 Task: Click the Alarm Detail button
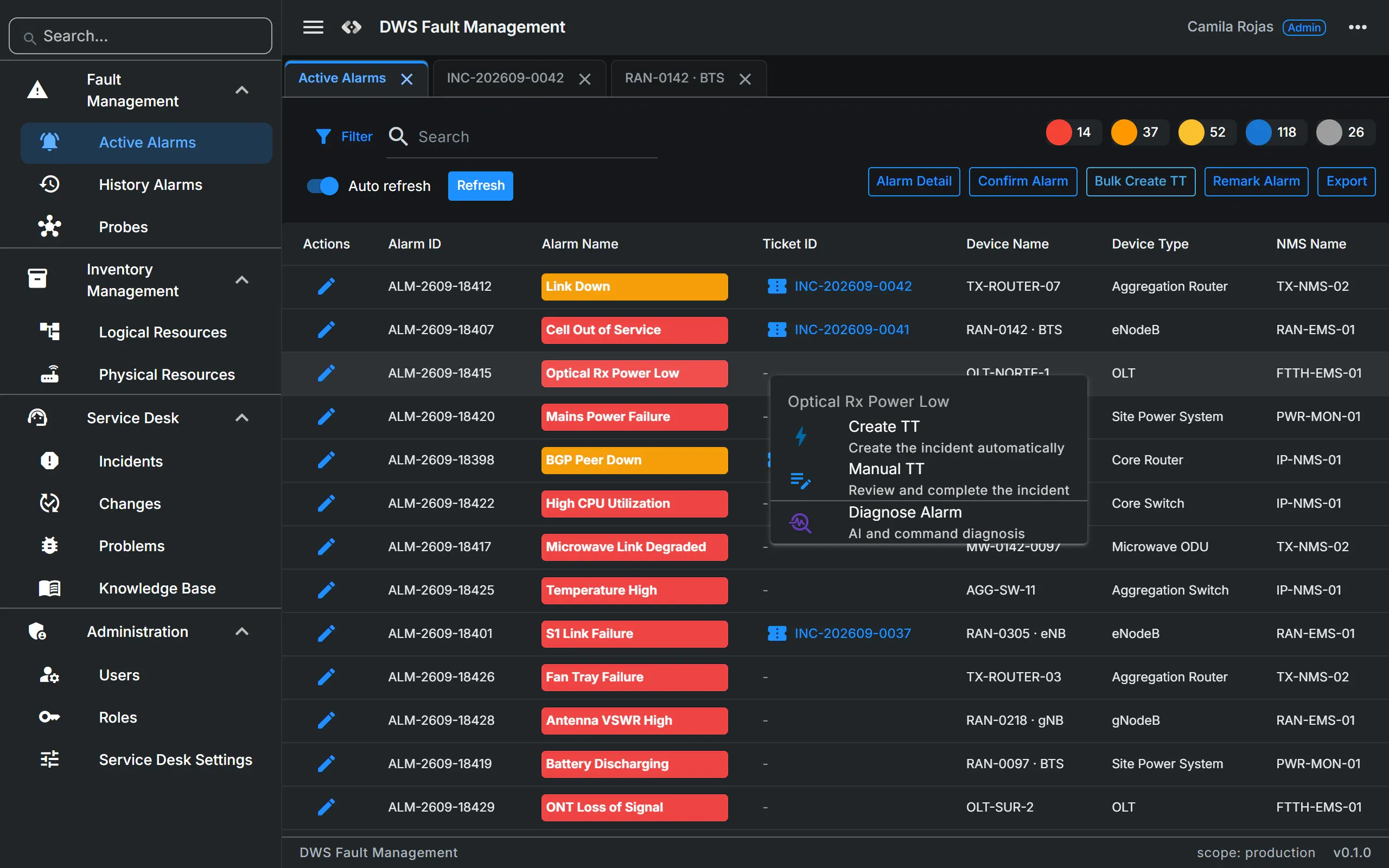914,181
